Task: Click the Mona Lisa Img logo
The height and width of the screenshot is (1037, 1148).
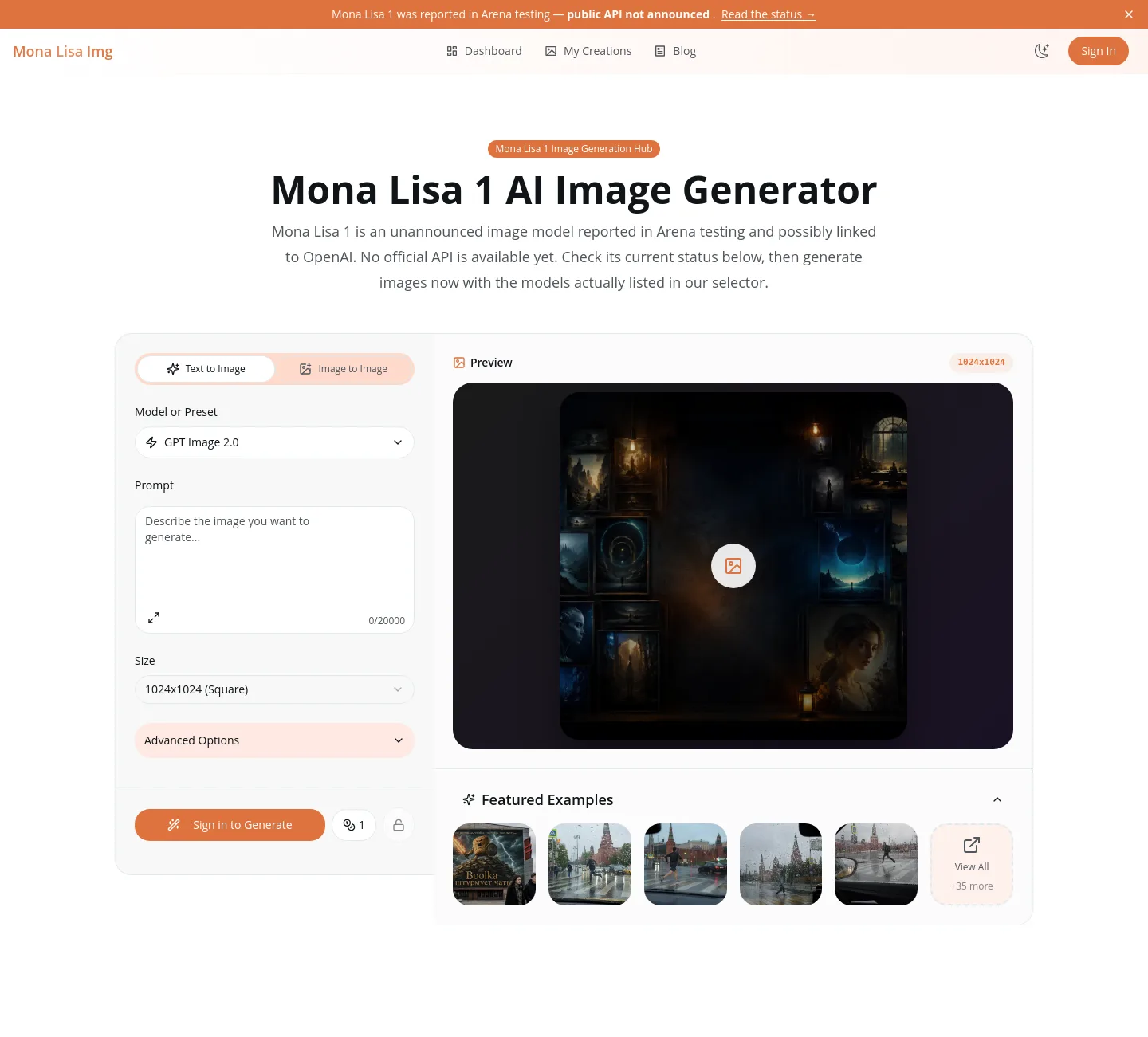Action: coord(63,51)
